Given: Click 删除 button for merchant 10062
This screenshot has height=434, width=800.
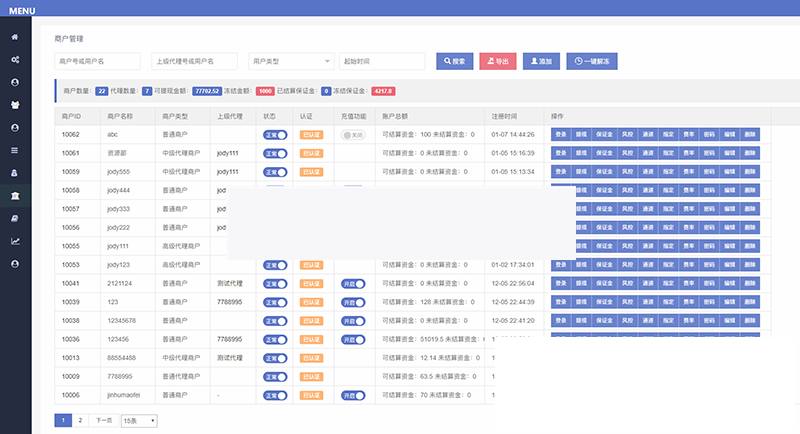Looking at the screenshot, I should point(750,134).
